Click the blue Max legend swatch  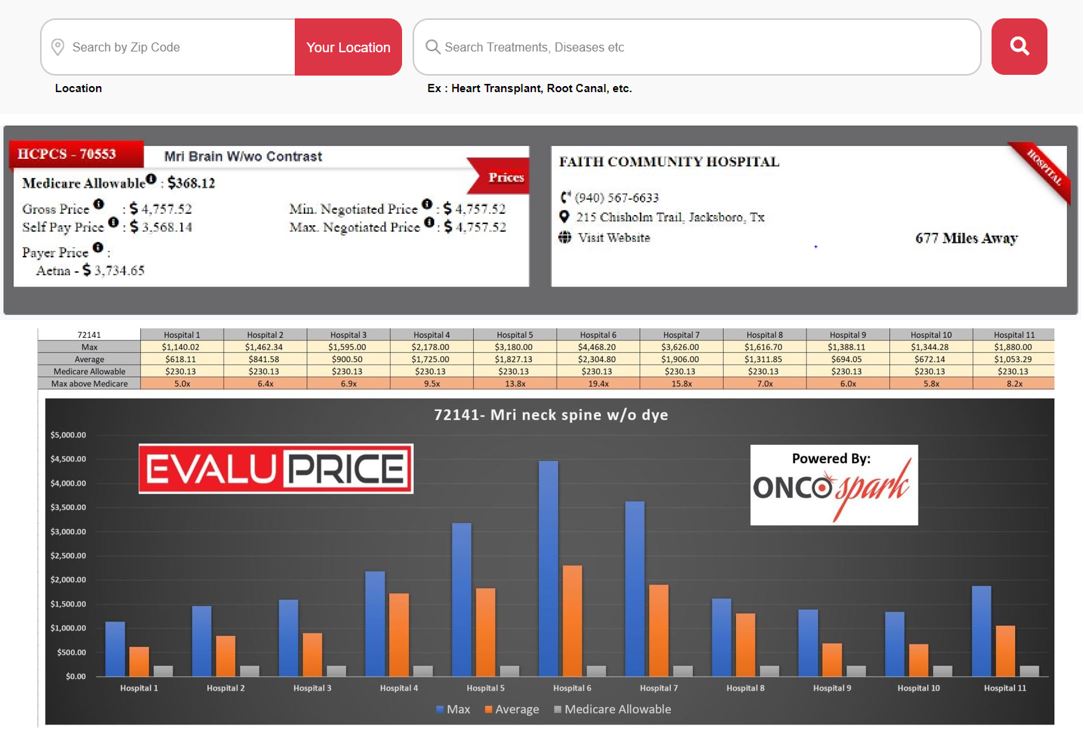click(440, 710)
